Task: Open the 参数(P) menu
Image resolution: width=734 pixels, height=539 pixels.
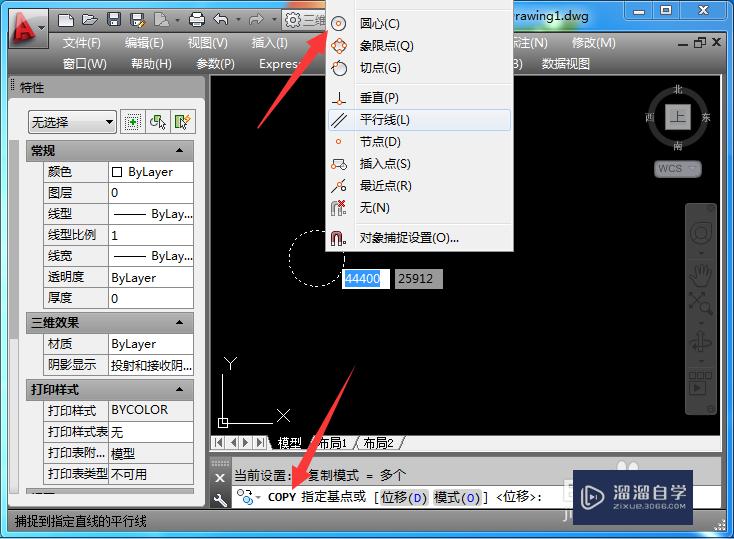Action: 215,64
